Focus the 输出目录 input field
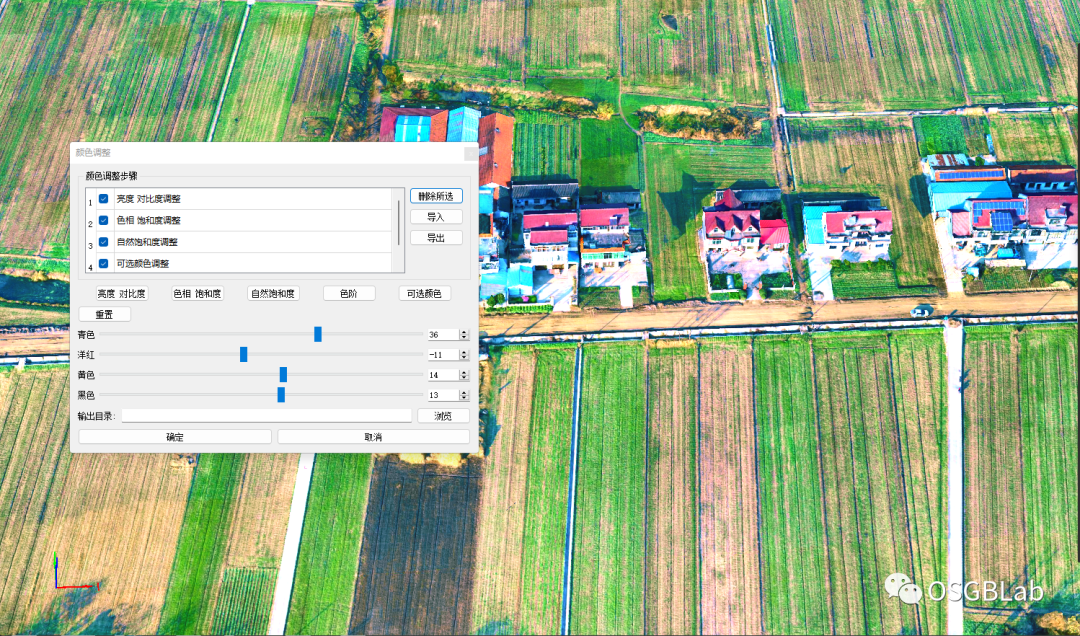This screenshot has height=636, width=1080. tap(267, 416)
